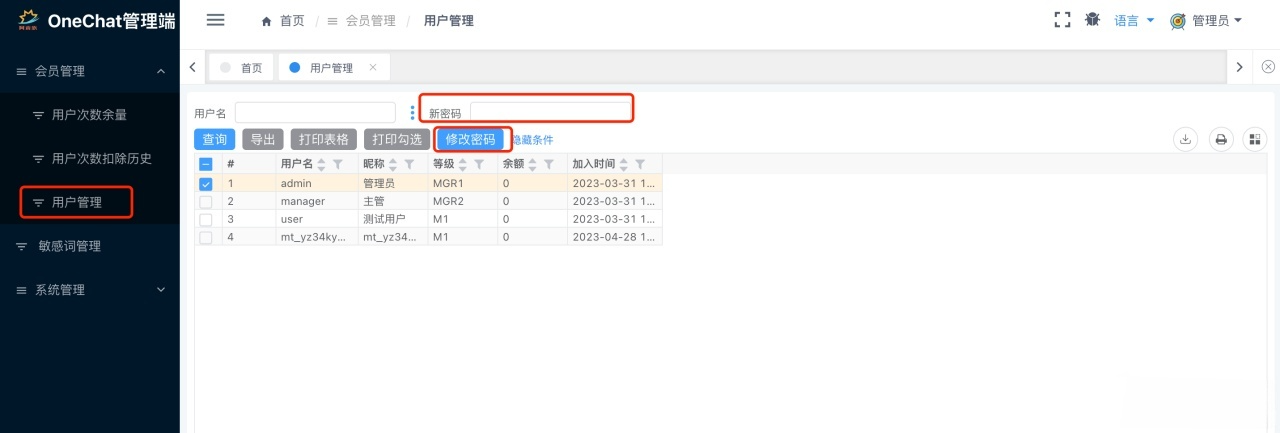Open the column grid settings icon
This screenshot has width=1280, height=433.
click(x=1254, y=140)
